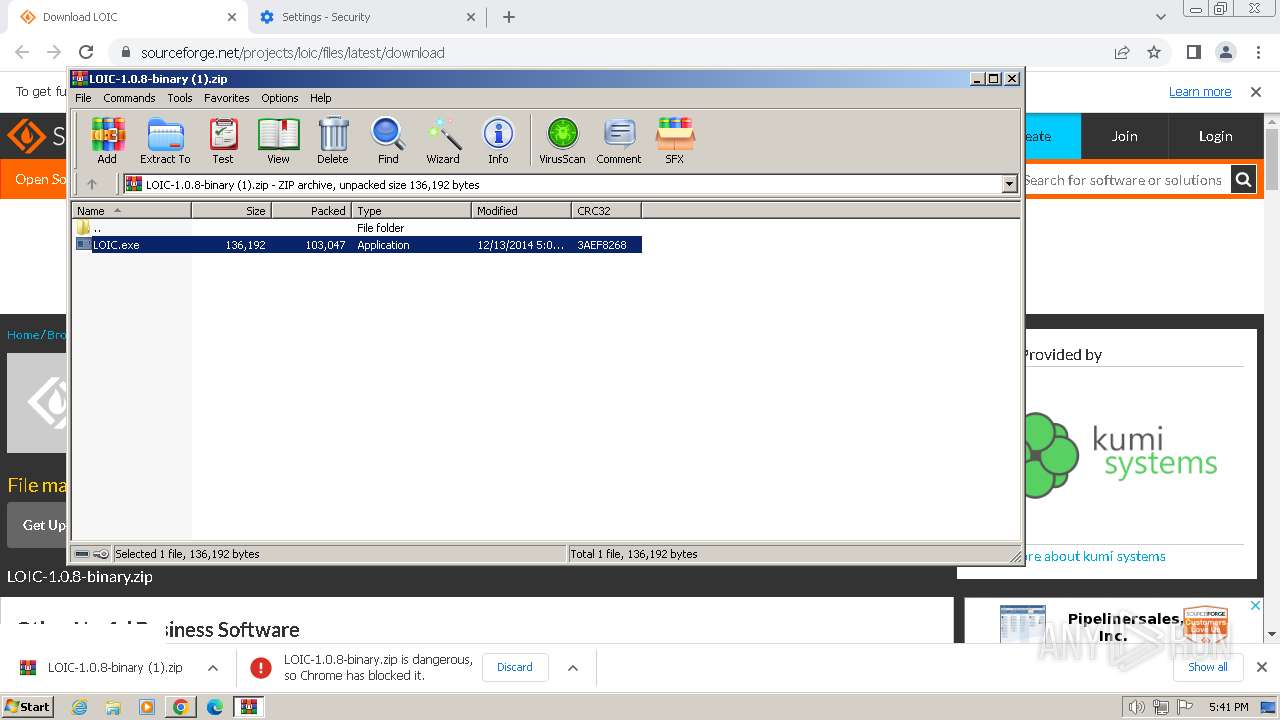Show archive Info
The height and width of the screenshot is (720, 1280).
498,140
